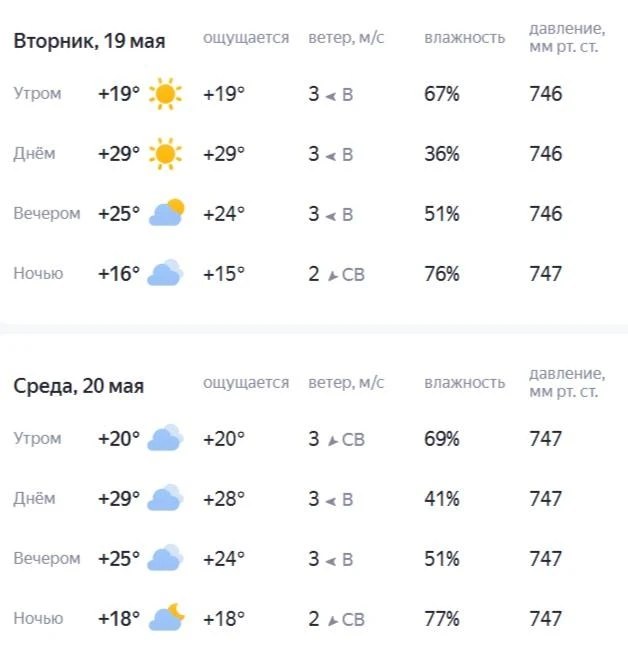Click the +29° temperature for Tuesday Днём

click(x=119, y=154)
